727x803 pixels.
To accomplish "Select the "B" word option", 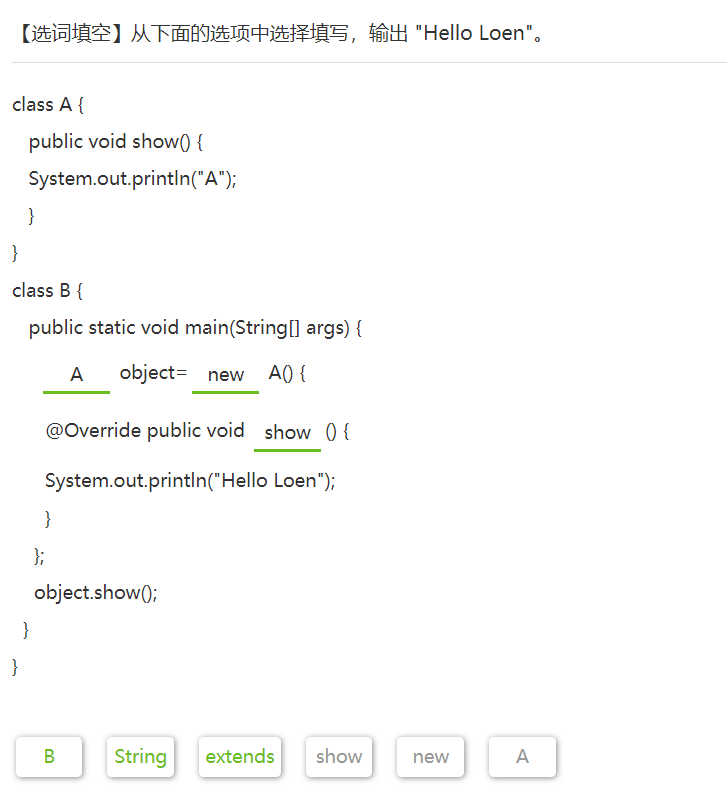I will coord(49,757).
